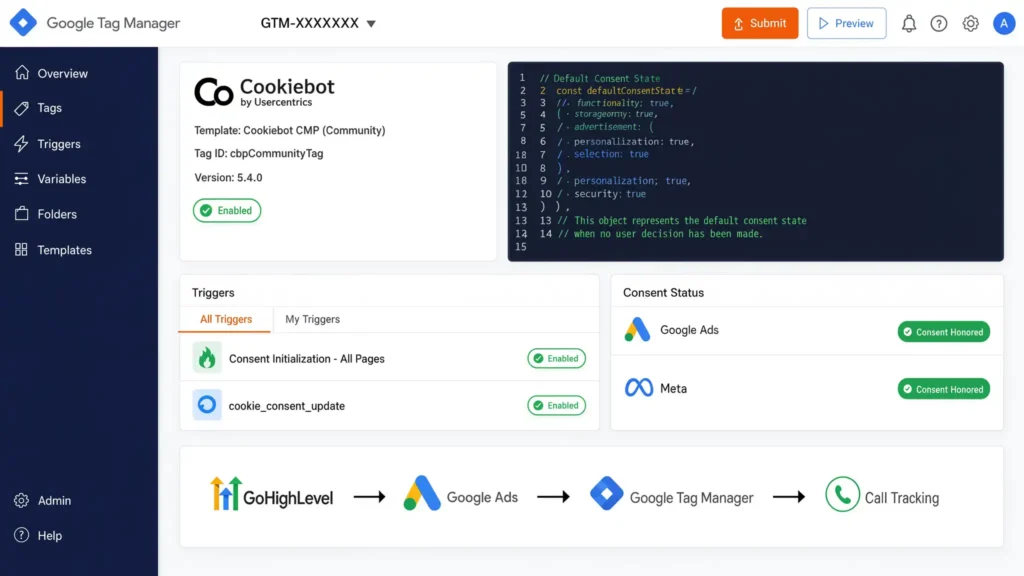Open Templates in the sidebar
Screen dimensions: 1024x576
pos(79,250)
